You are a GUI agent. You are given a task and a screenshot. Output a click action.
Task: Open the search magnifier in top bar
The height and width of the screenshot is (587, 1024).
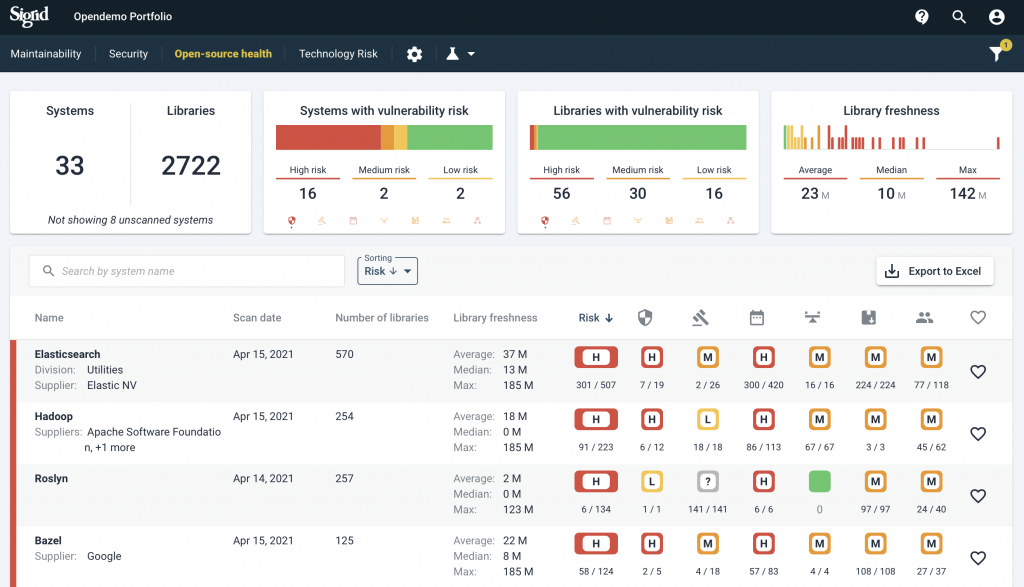click(959, 17)
